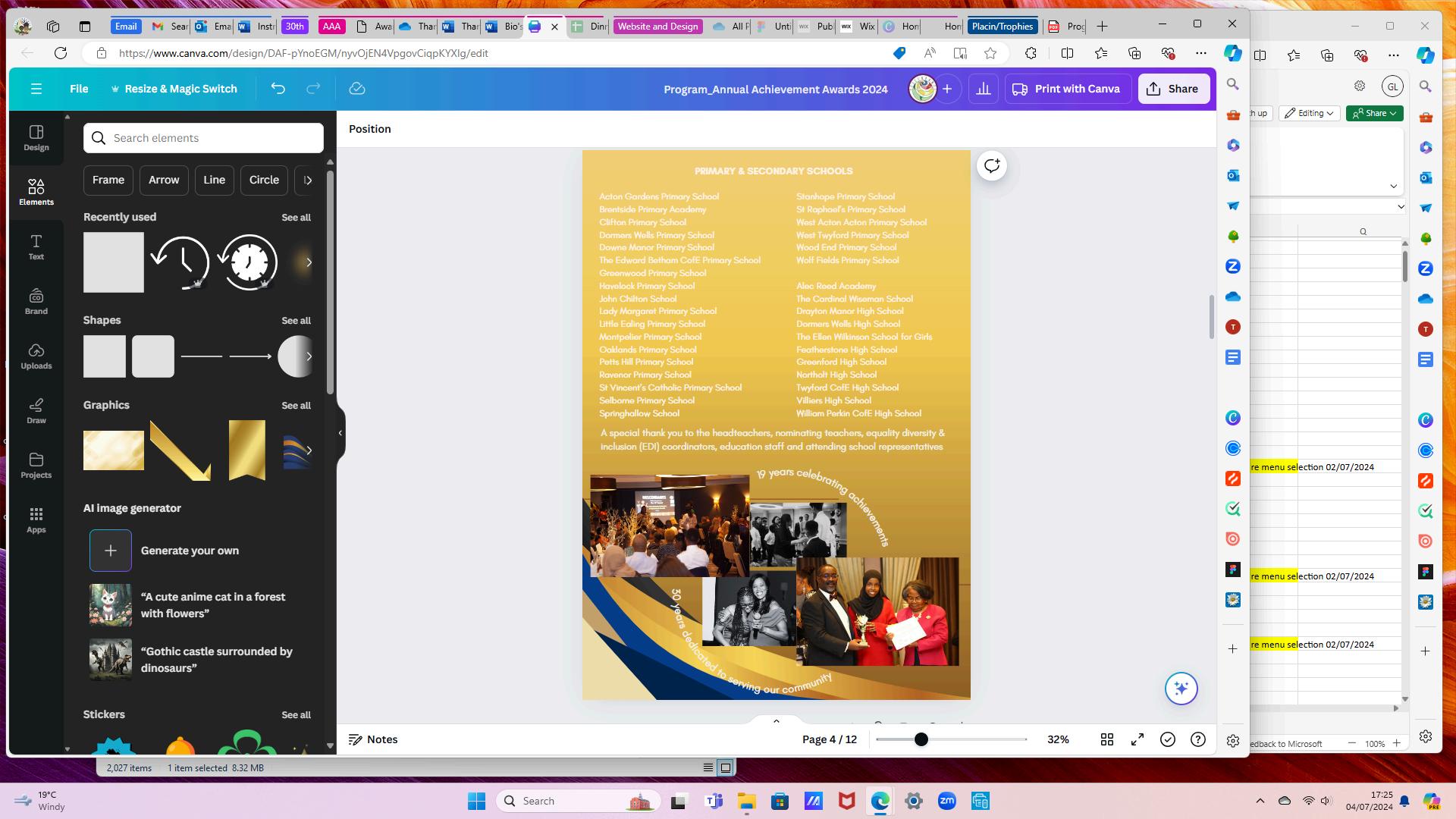Open the analytics chart icon
This screenshot has width=1456, height=819.
[x=983, y=89]
